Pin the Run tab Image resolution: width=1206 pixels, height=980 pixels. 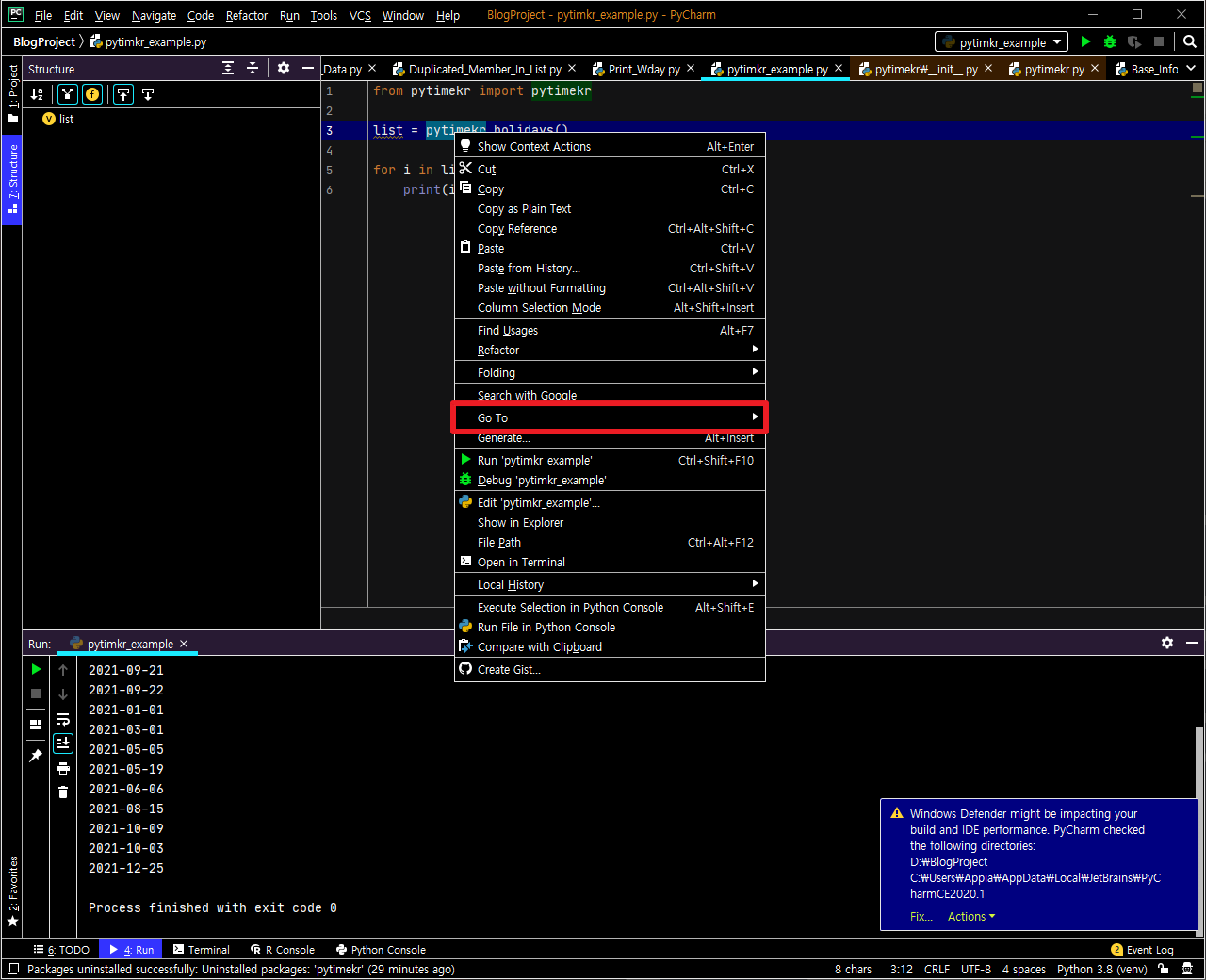coord(36,756)
